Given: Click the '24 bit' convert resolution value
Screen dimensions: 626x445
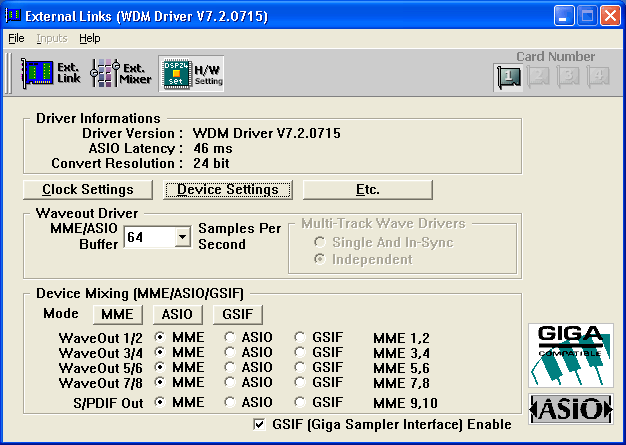Looking at the screenshot, I should pos(211,163).
